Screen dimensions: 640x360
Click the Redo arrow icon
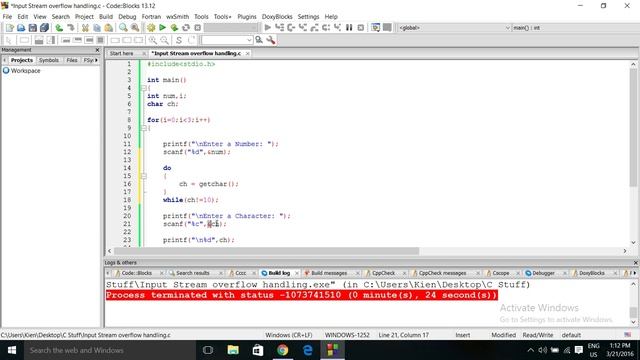(x=71, y=28)
